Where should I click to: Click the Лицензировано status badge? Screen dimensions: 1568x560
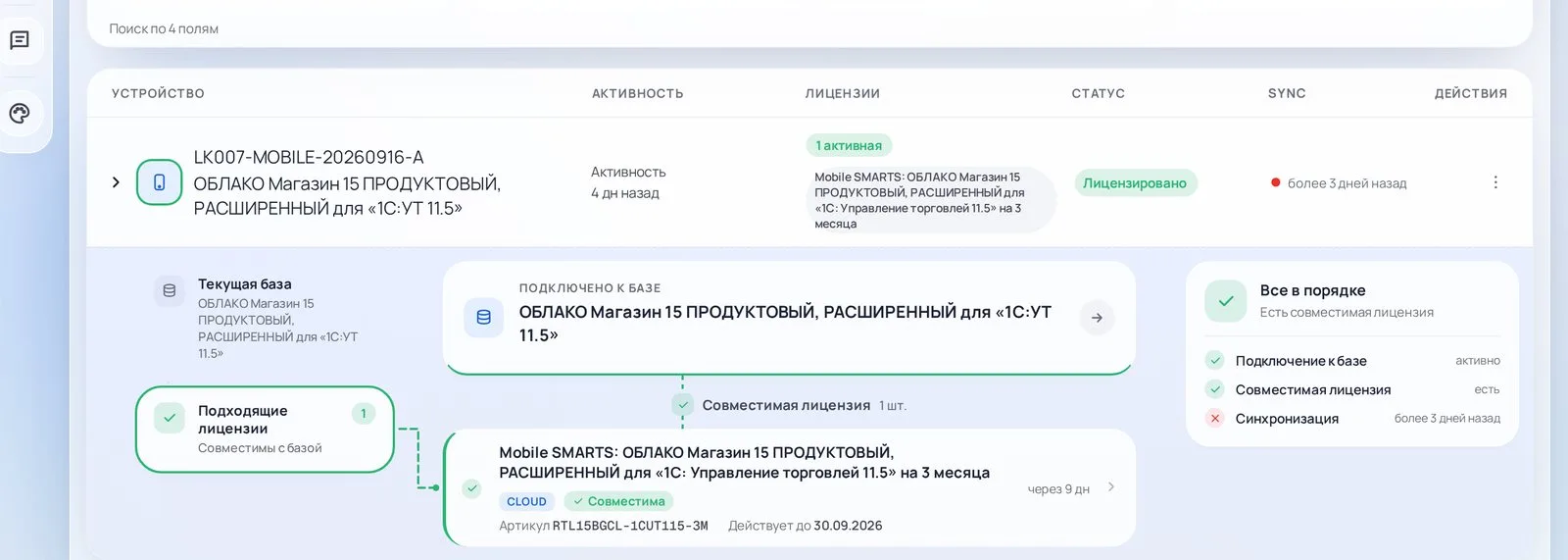[1135, 183]
